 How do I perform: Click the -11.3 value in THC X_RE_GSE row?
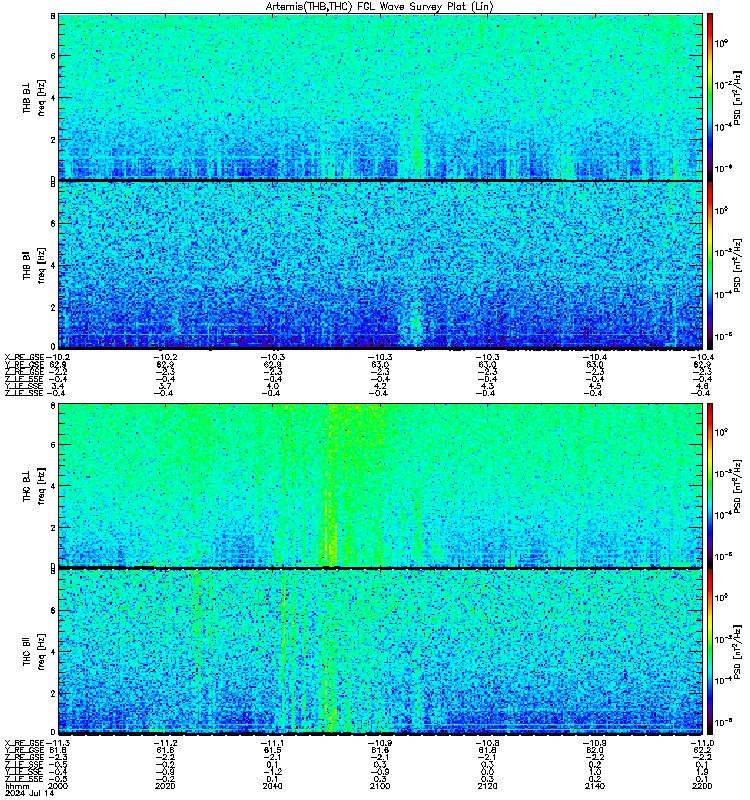point(57,743)
